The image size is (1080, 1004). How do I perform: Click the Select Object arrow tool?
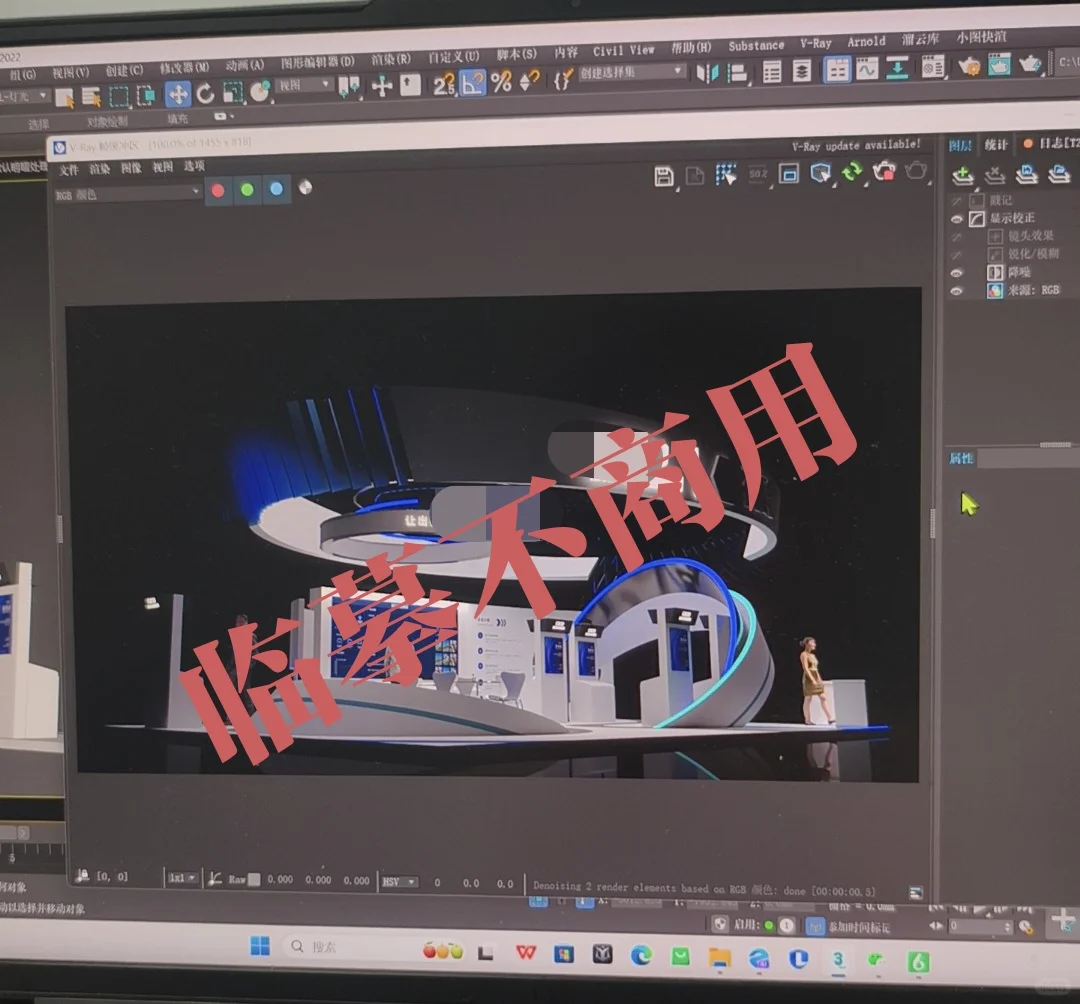pos(65,98)
